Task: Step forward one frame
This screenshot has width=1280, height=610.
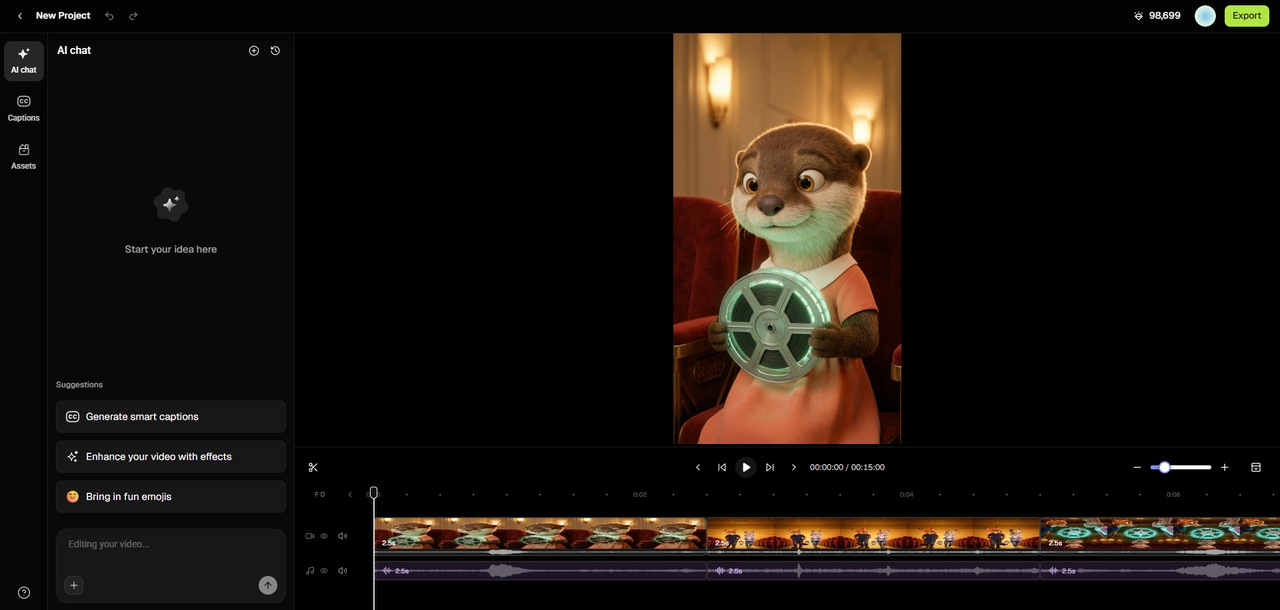Action: point(794,467)
